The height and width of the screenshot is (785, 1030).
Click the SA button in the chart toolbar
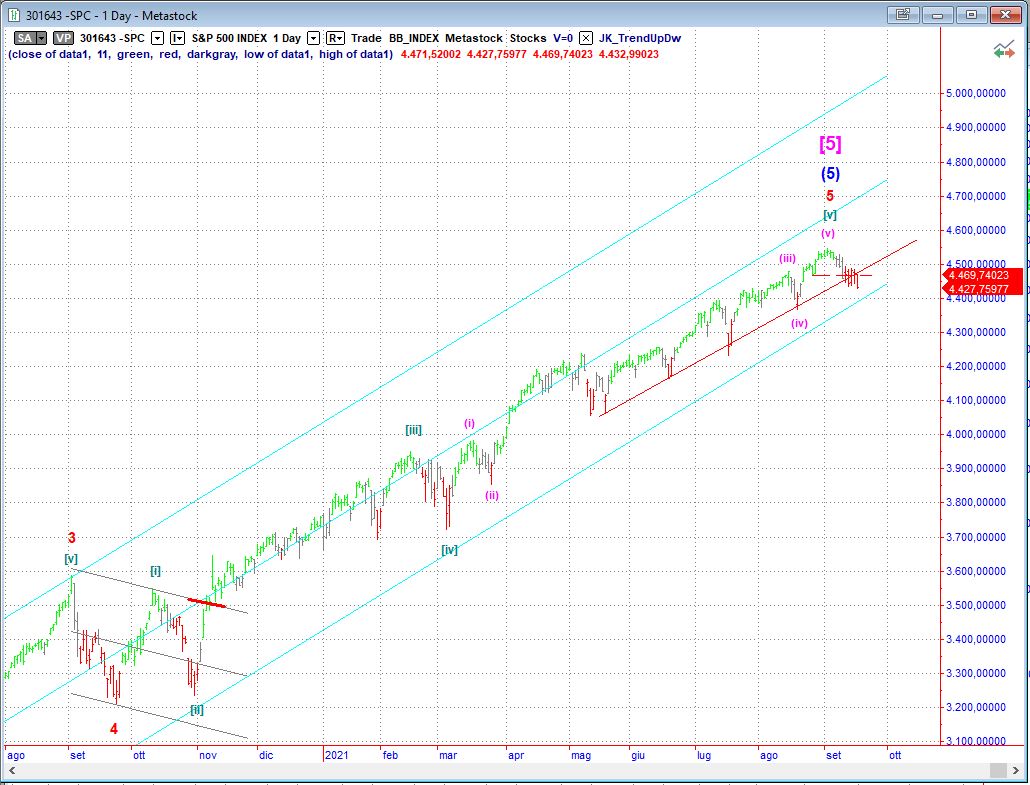tap(25, 38)
